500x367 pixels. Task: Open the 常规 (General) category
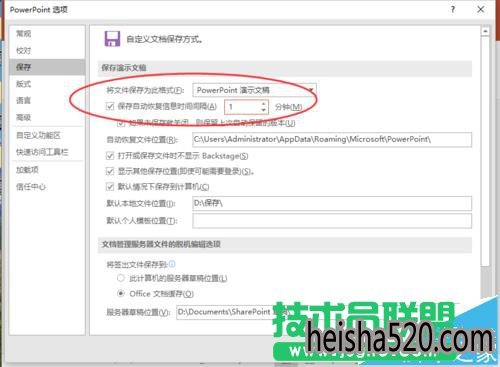point(23,34)
